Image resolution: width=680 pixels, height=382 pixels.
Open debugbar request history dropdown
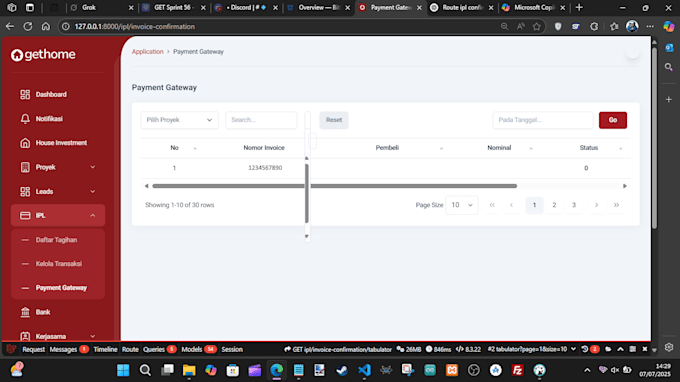532,349
